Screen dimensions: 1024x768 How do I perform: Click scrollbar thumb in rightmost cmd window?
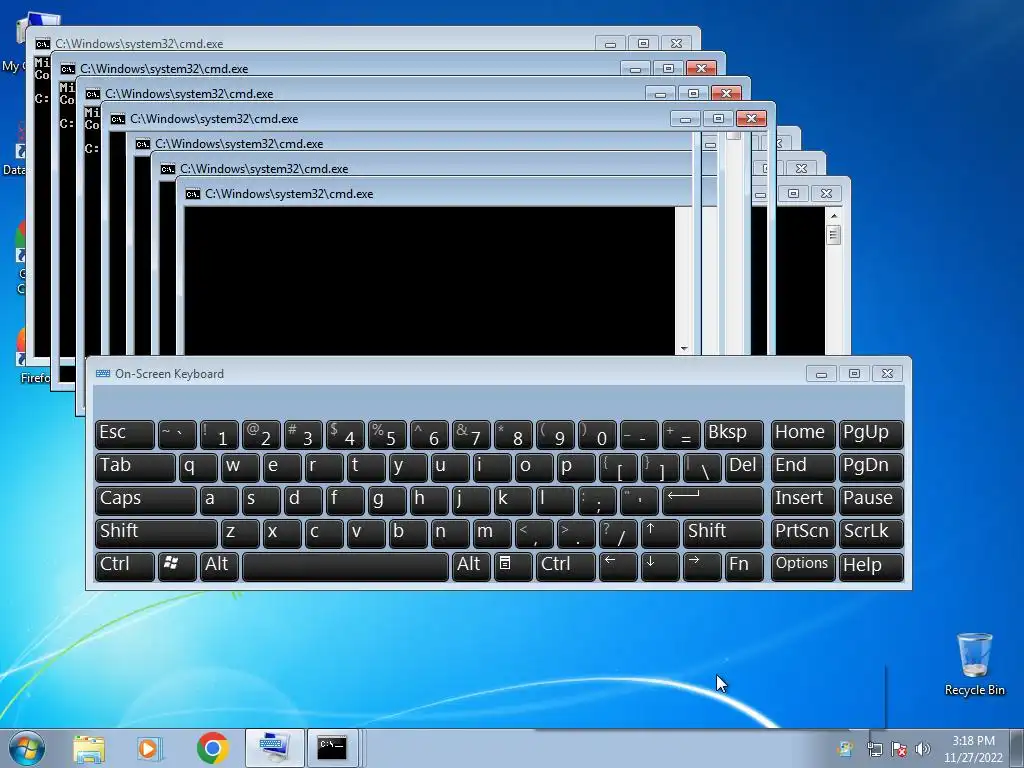point(833,234)
